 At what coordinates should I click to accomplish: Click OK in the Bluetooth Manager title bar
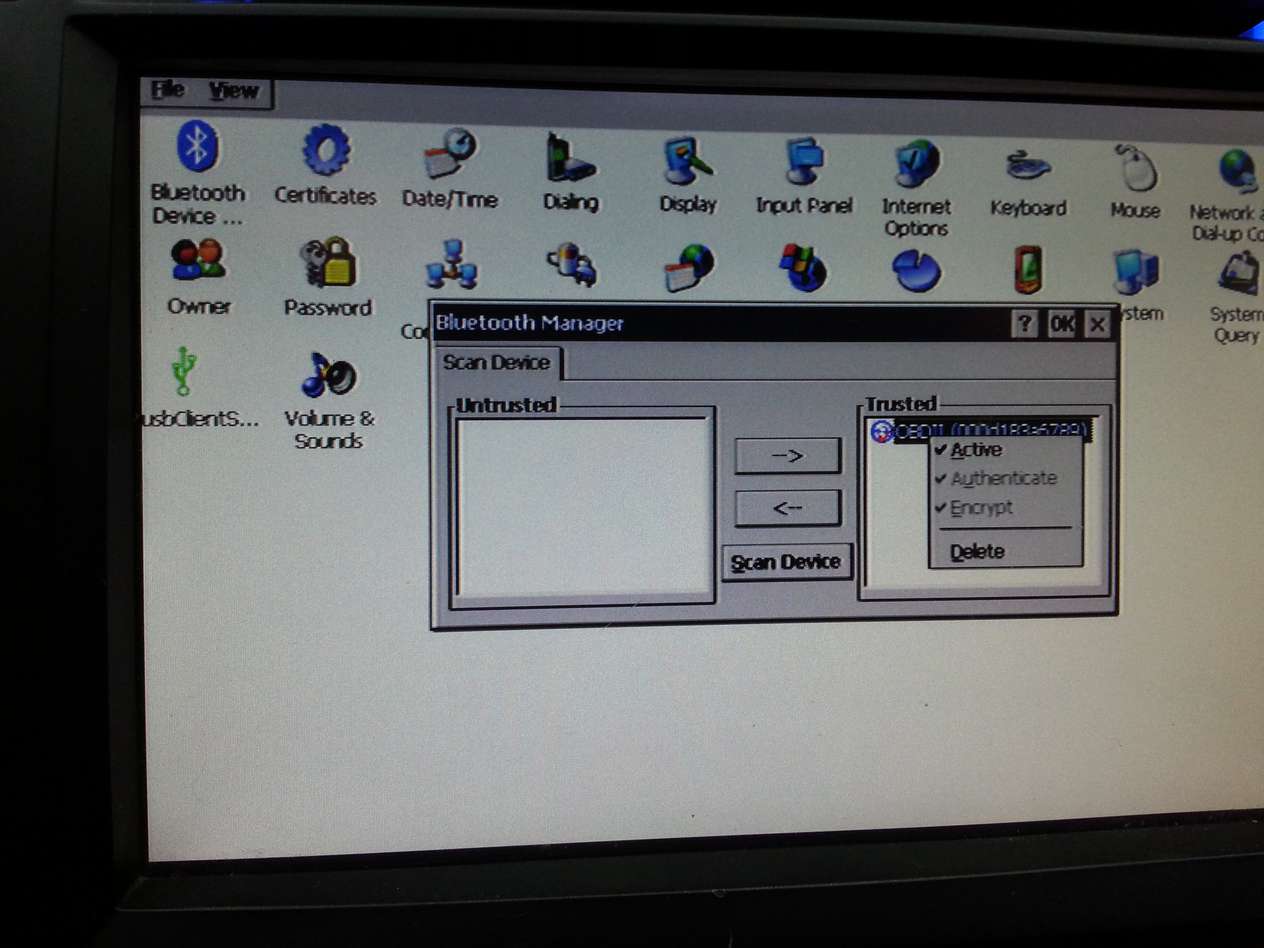click(x=1061, y=324)
